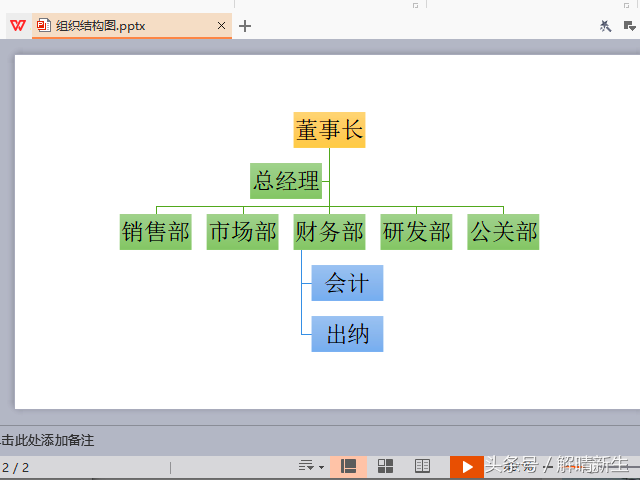Screen dimensions: 640x480
Task: Select the 财务部 box
Action: click(x=329, y=232)
